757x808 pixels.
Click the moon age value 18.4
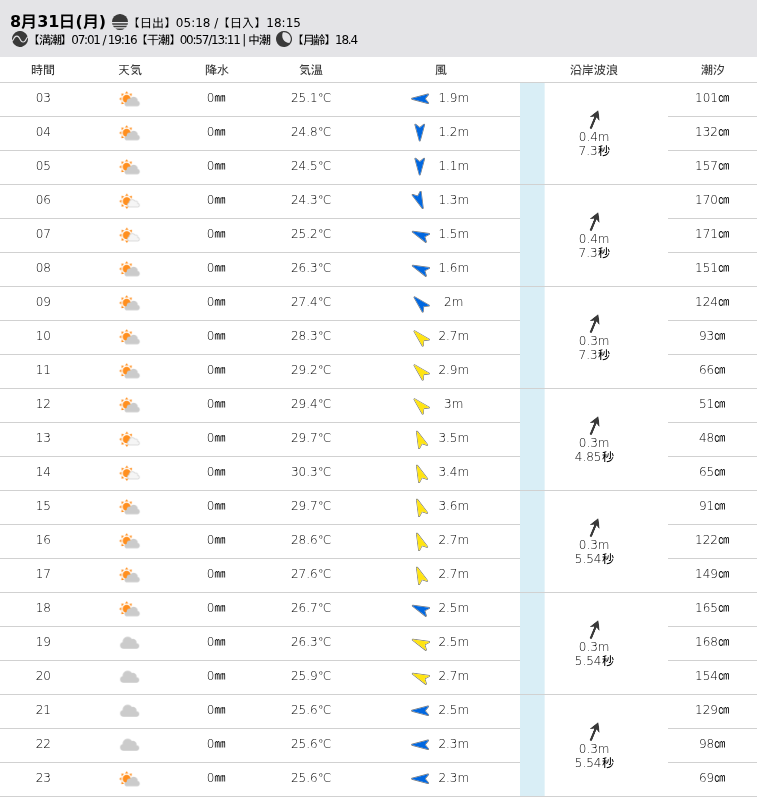coord(346,40)
